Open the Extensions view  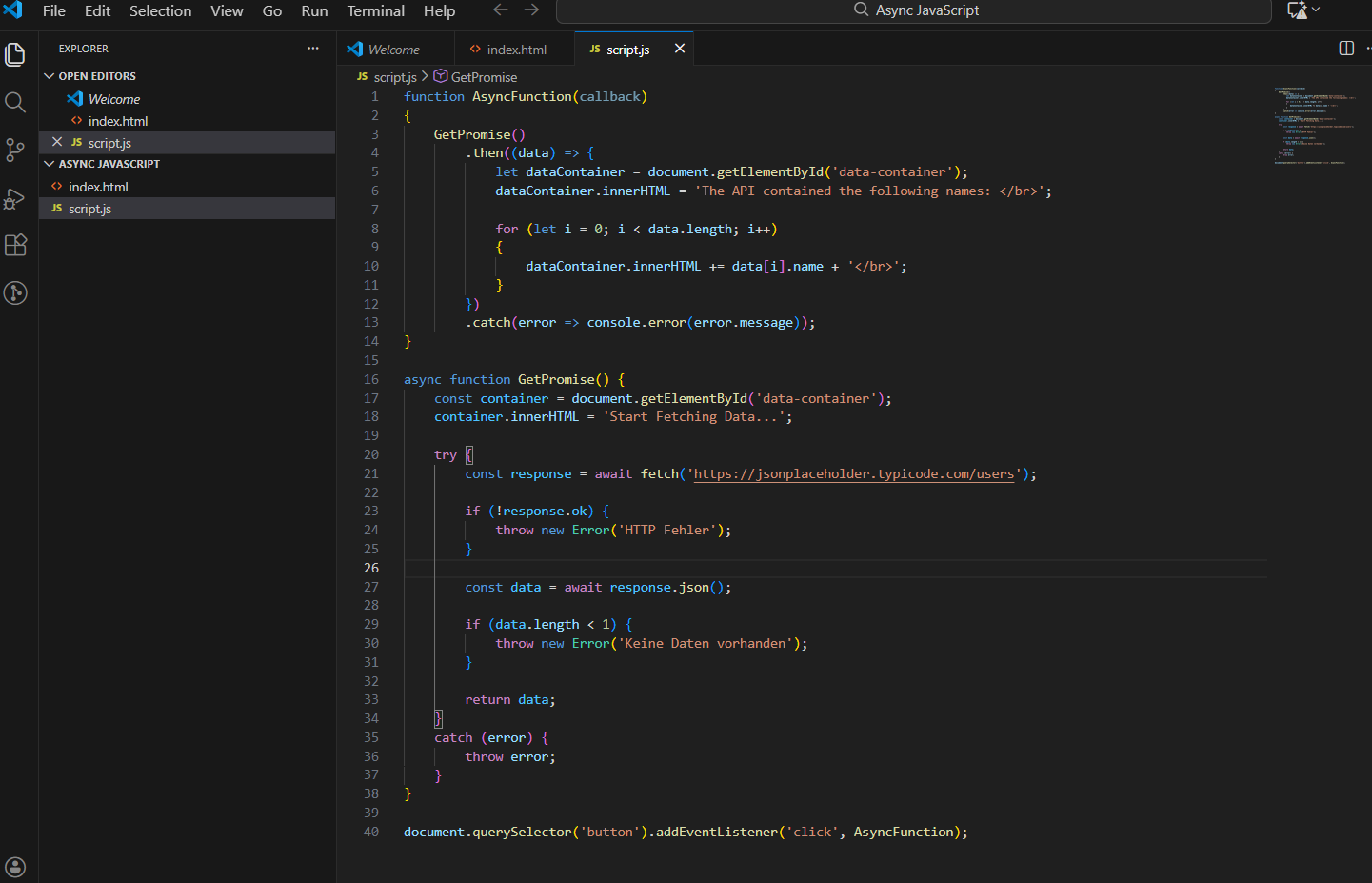pos(15,245)
